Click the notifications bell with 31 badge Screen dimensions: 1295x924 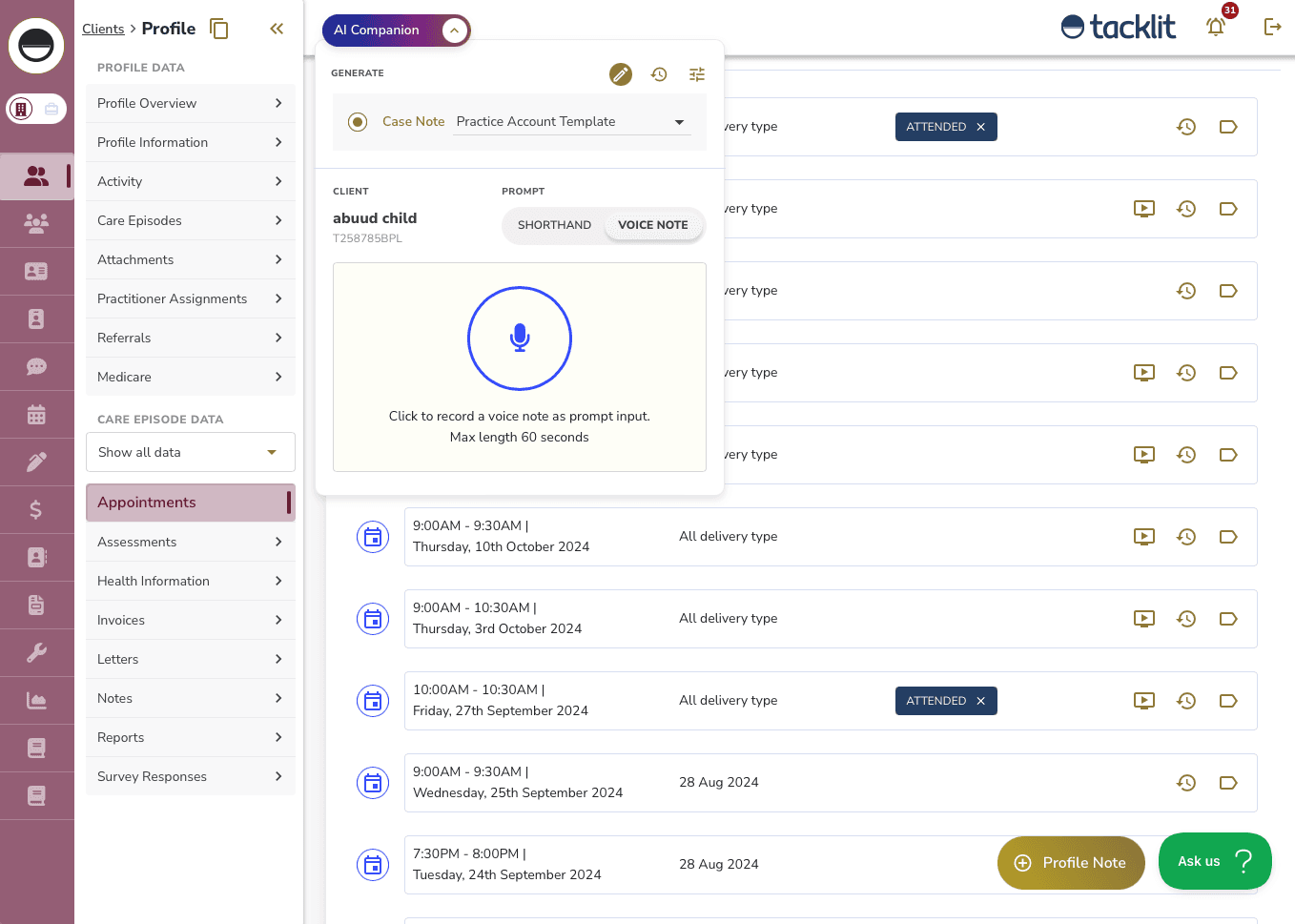(x=1216, y=26)
